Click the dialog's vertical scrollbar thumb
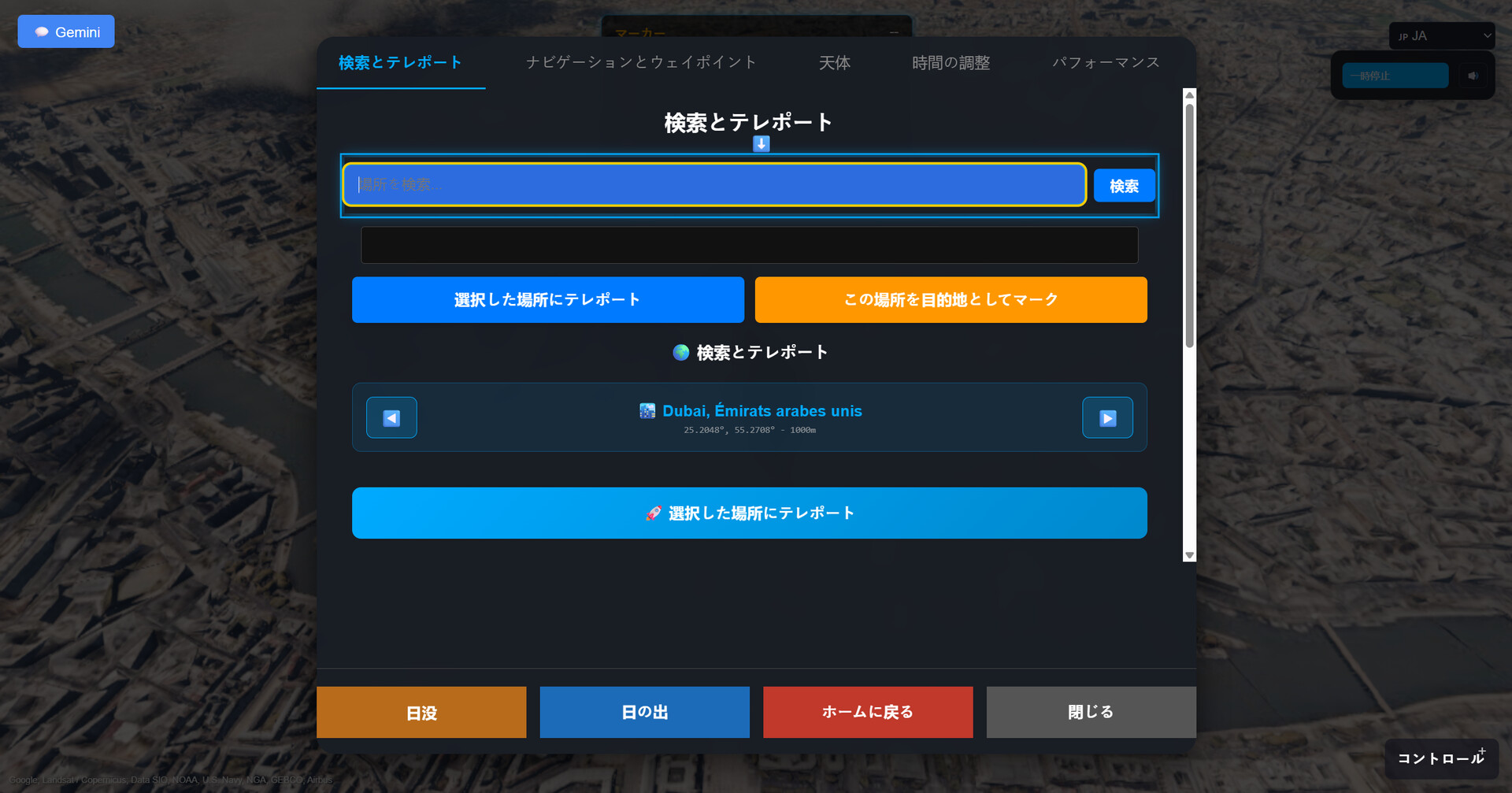The height and width of the screenshot is (793, 1512). pyautogui.click(x=1189, y=224)
